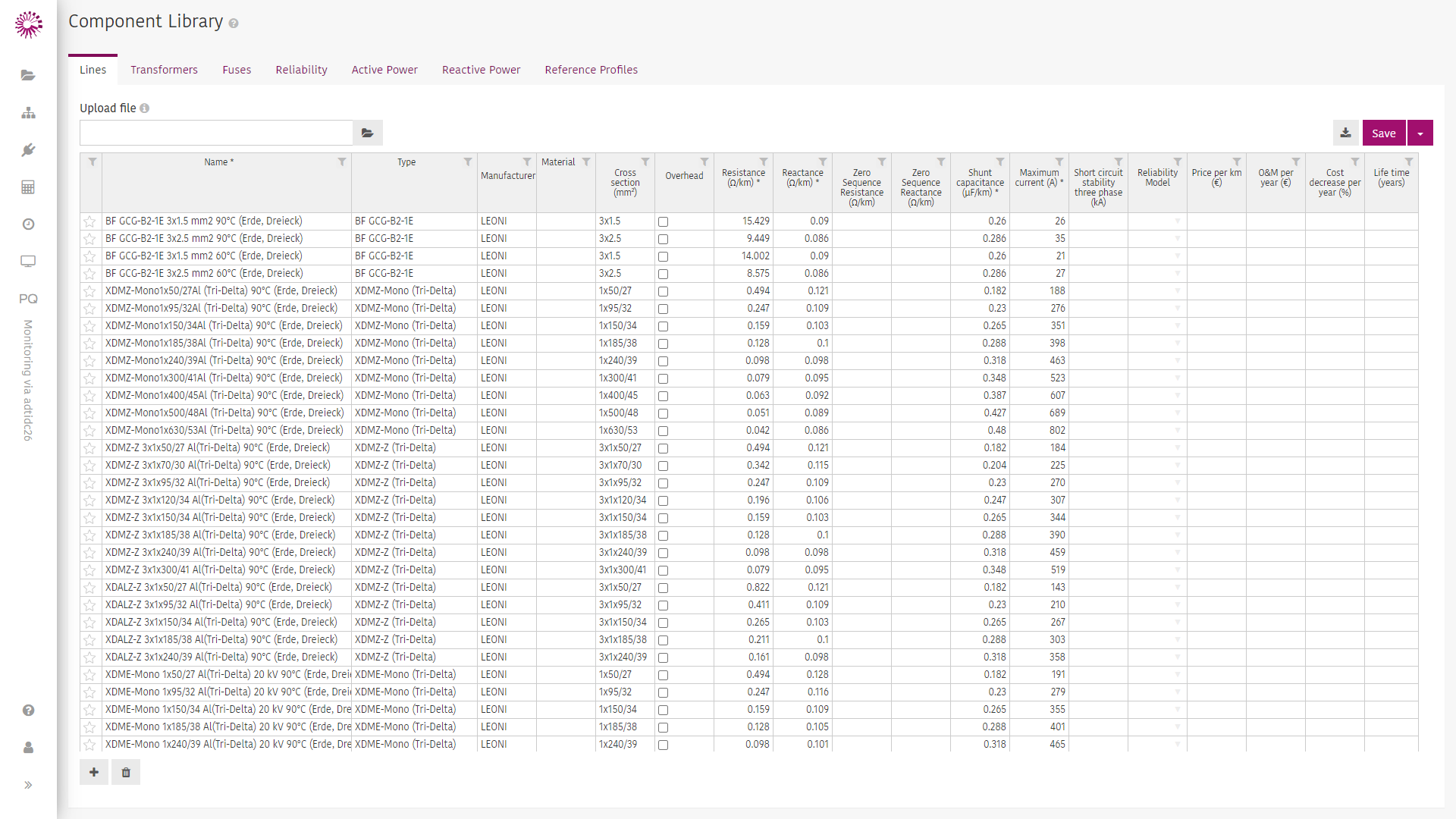Image resolution: width=1456 pixels, height=819 pixels.
Task: Switch to the Reference Profiles tab
Action: pyautogui.click(x=591, y=70)
